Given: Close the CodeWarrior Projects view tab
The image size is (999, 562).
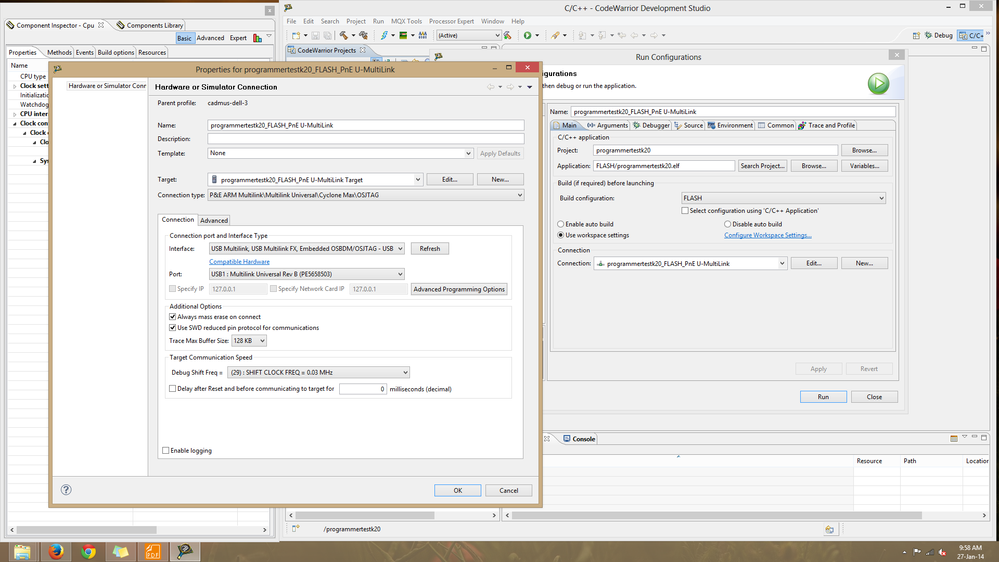Looking at the screenshot, I should tap(363, 50).
